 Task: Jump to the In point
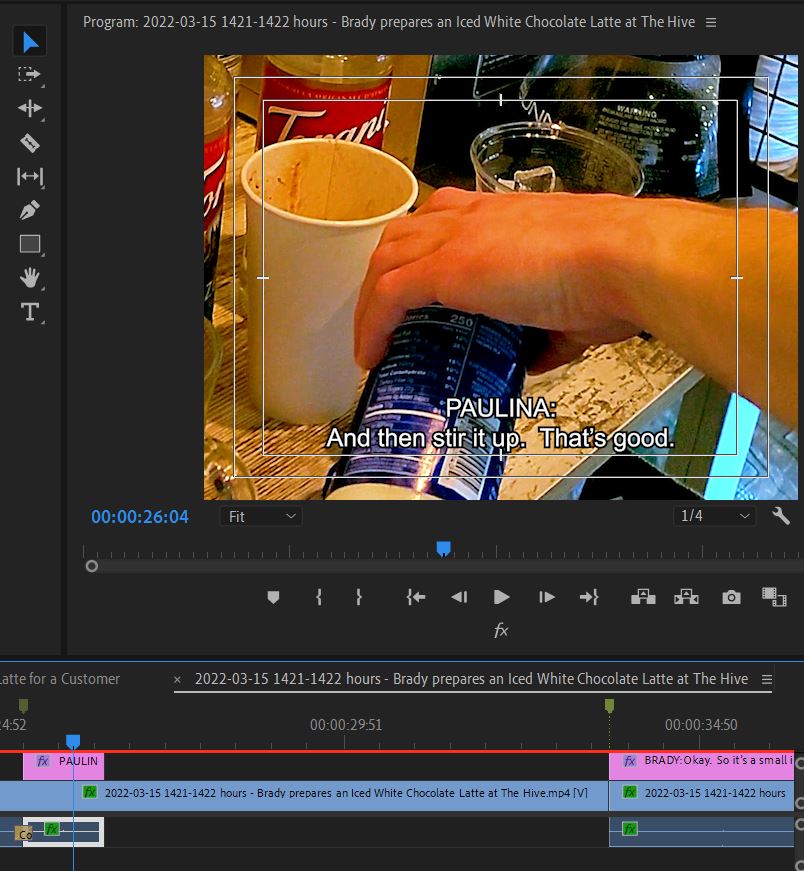(x=416, y=597)
